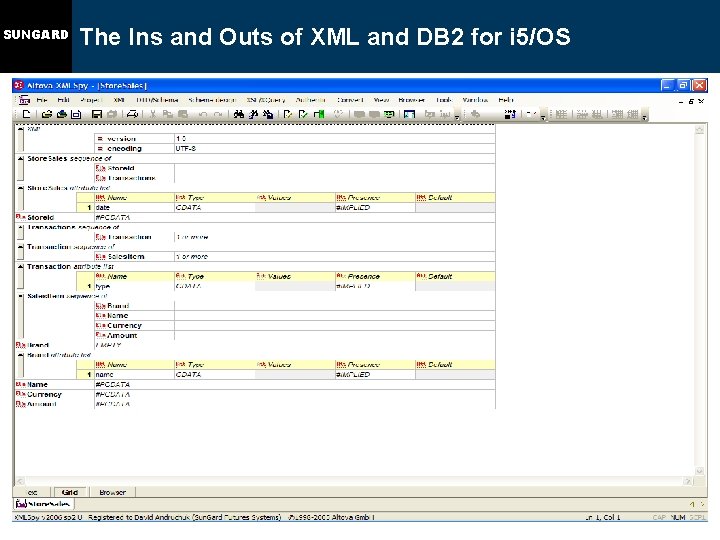Click the Open URL toolbar icon
720x540 pixels.
[x=62, y=114]
